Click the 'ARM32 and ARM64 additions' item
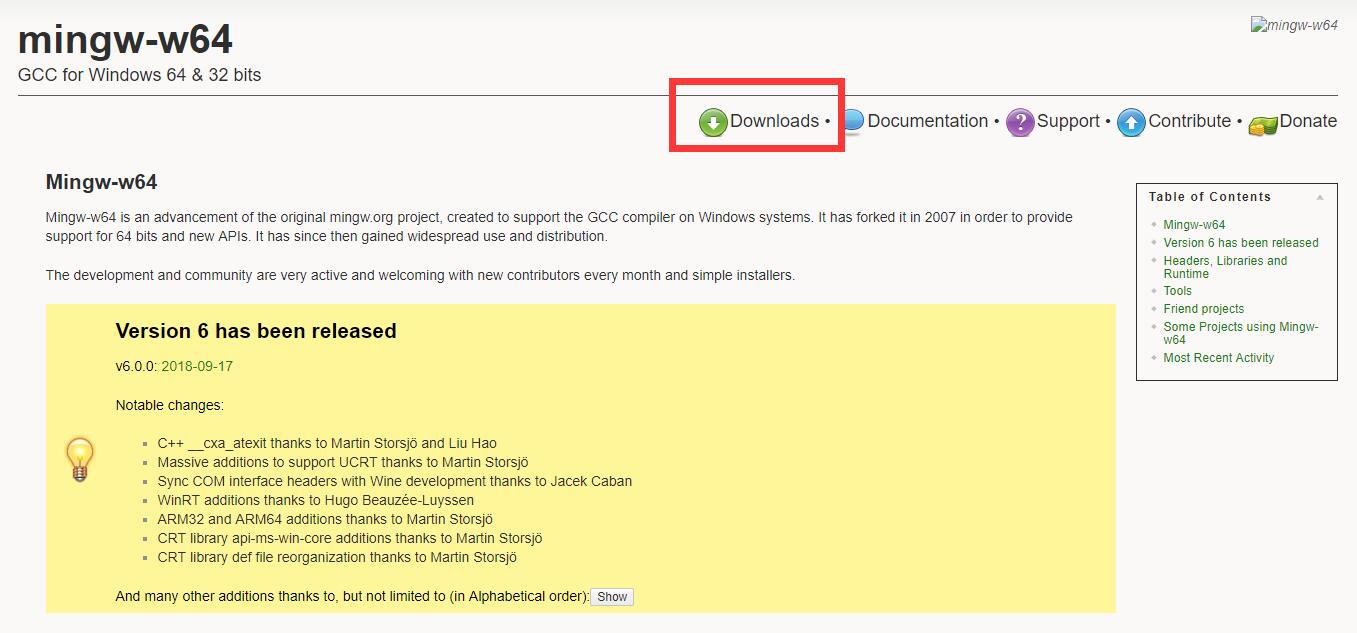Viewport: 1357px width, 633px height. pos(325,519)
